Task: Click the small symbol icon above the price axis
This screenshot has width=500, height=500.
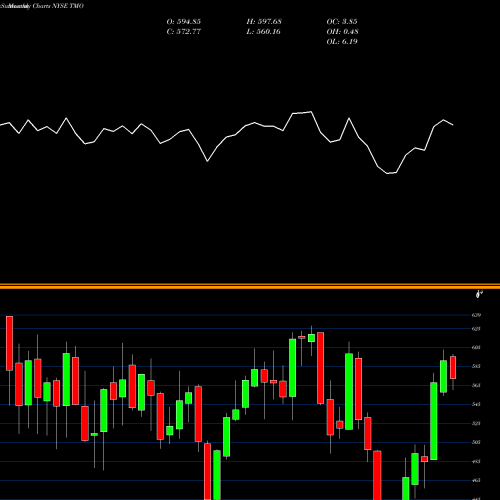Action: coord(479,294)
